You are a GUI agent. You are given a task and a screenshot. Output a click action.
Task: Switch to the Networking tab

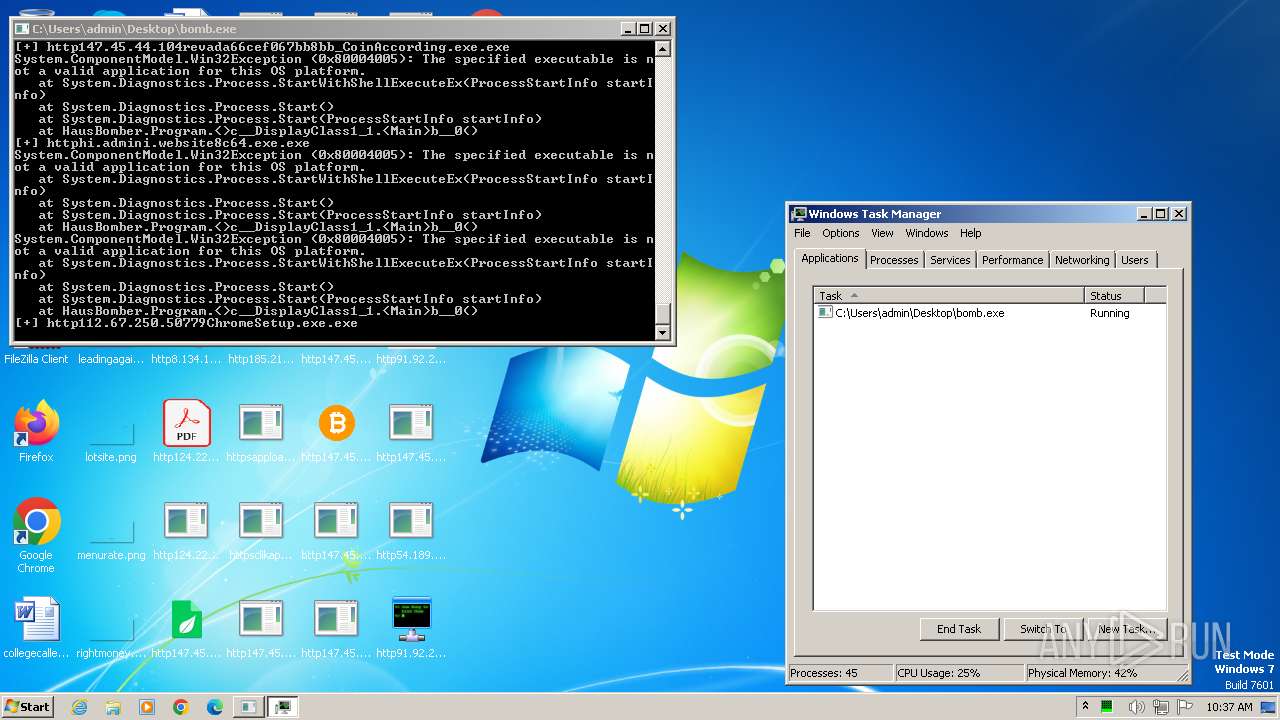1082,260
